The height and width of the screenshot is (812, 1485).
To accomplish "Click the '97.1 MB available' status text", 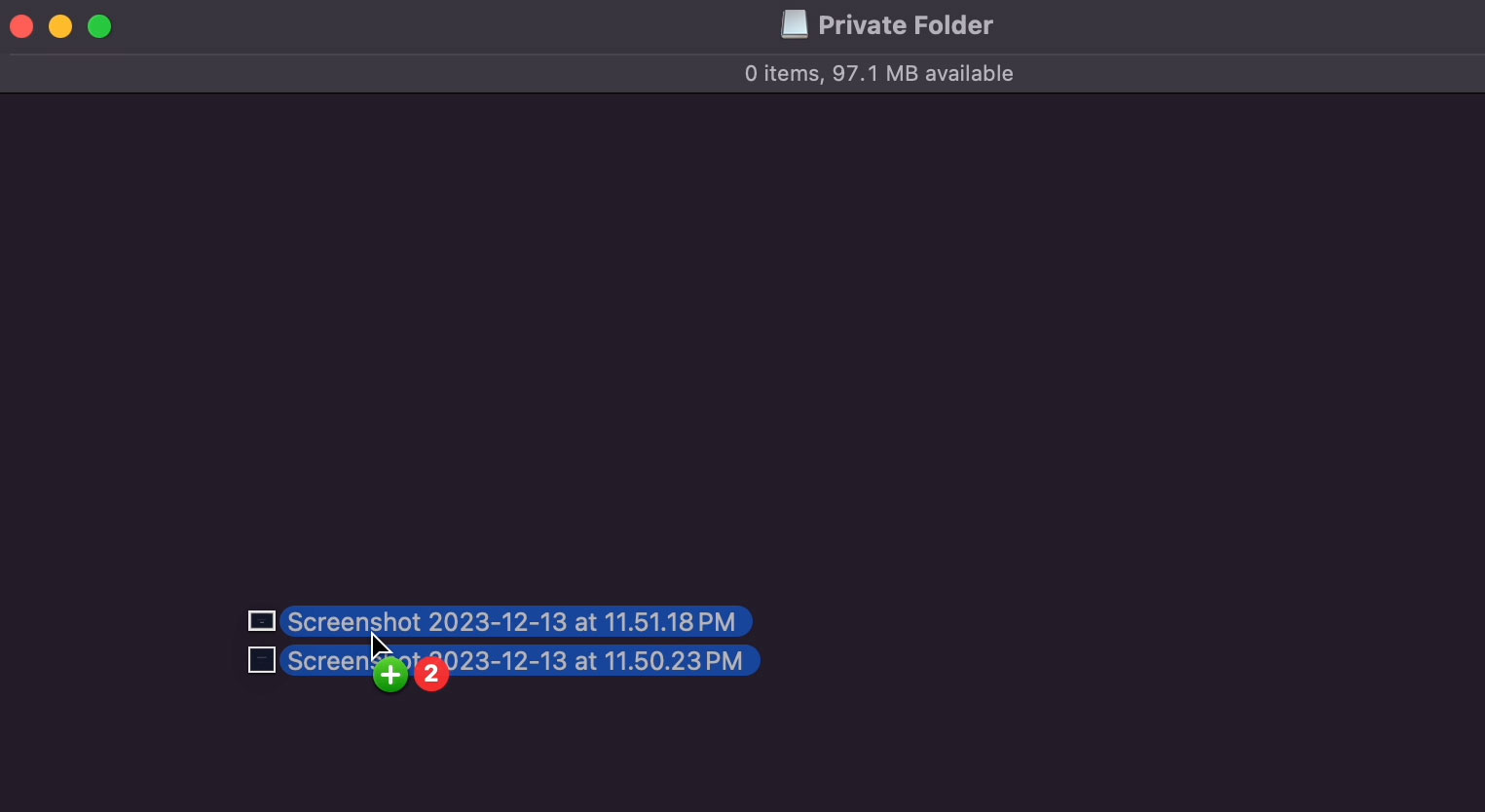I will pyautogui.click(x=922, y=74).
